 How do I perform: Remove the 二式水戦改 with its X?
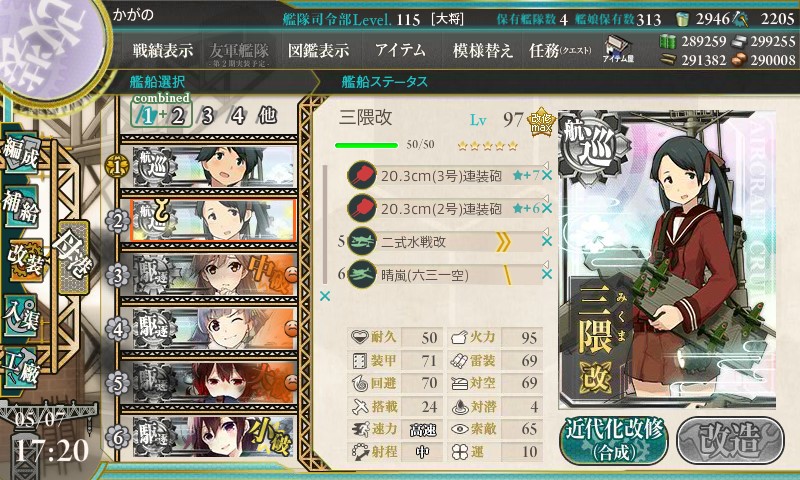point(547,242)
